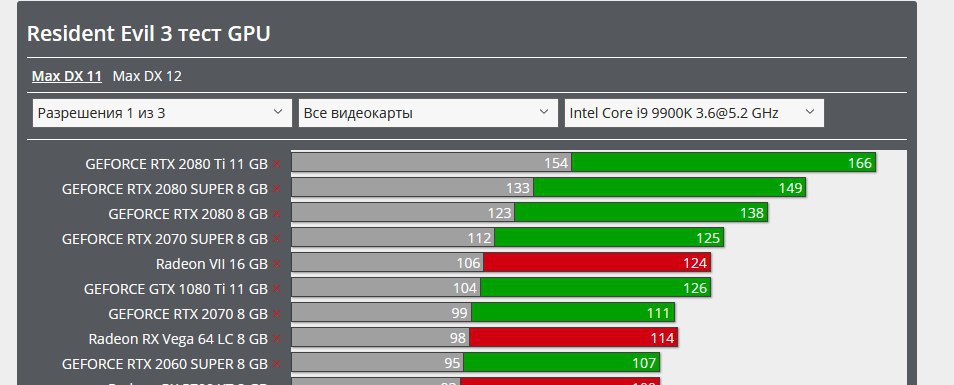Click the gray bar showing 154
This screenshot has height=385, width=954.
[431, 162]
